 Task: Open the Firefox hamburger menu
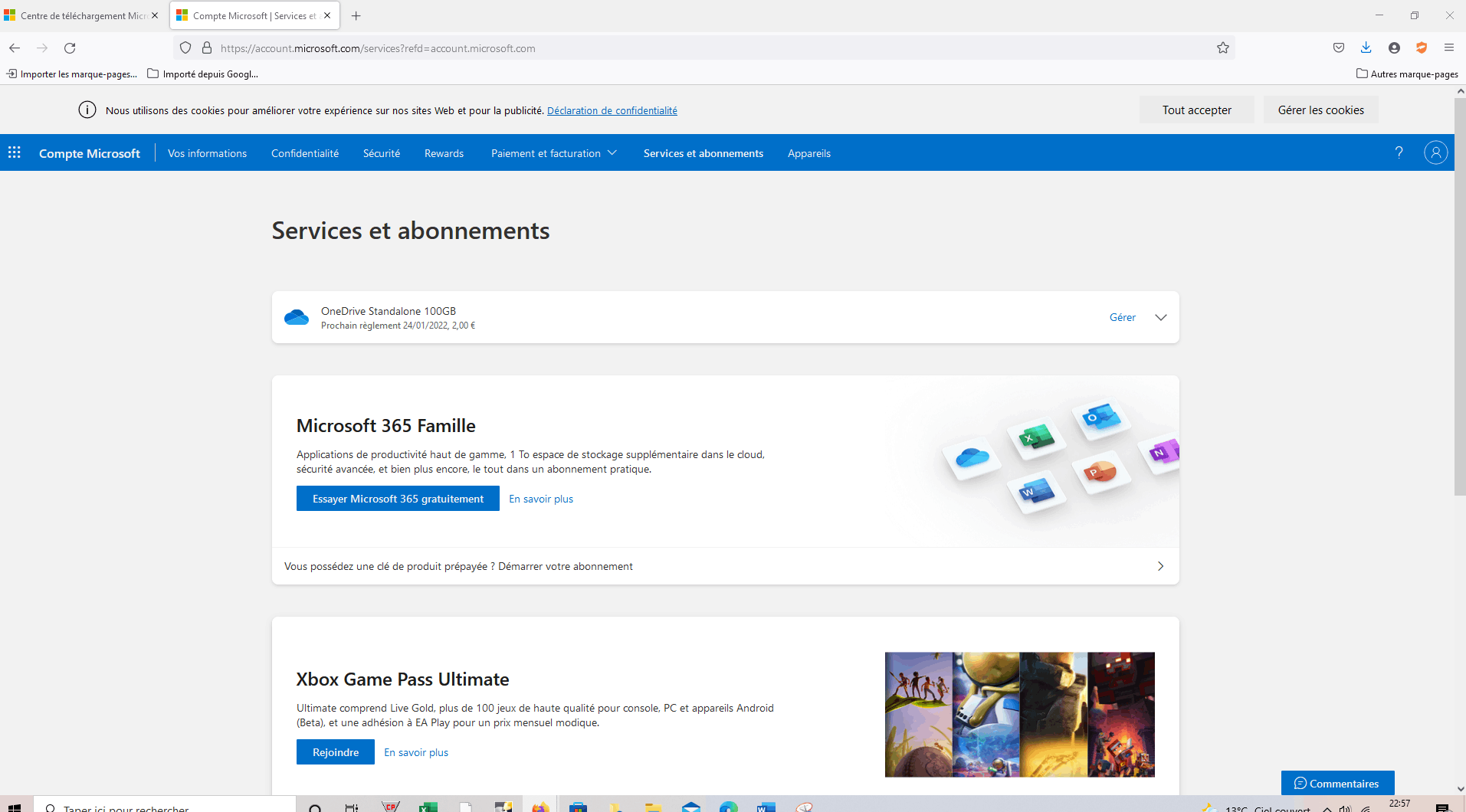1449,47
